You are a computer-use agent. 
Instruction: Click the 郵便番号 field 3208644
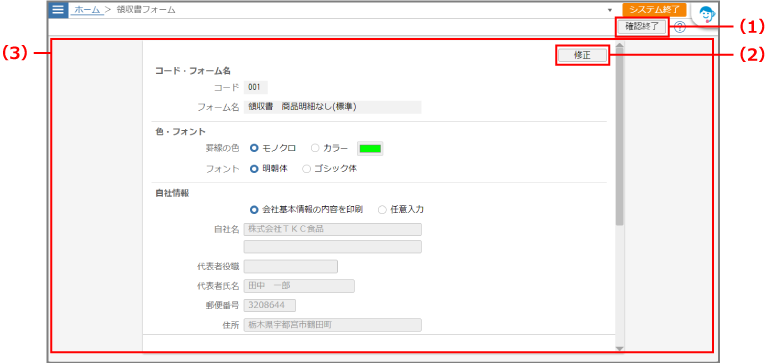tap(270, 305)
